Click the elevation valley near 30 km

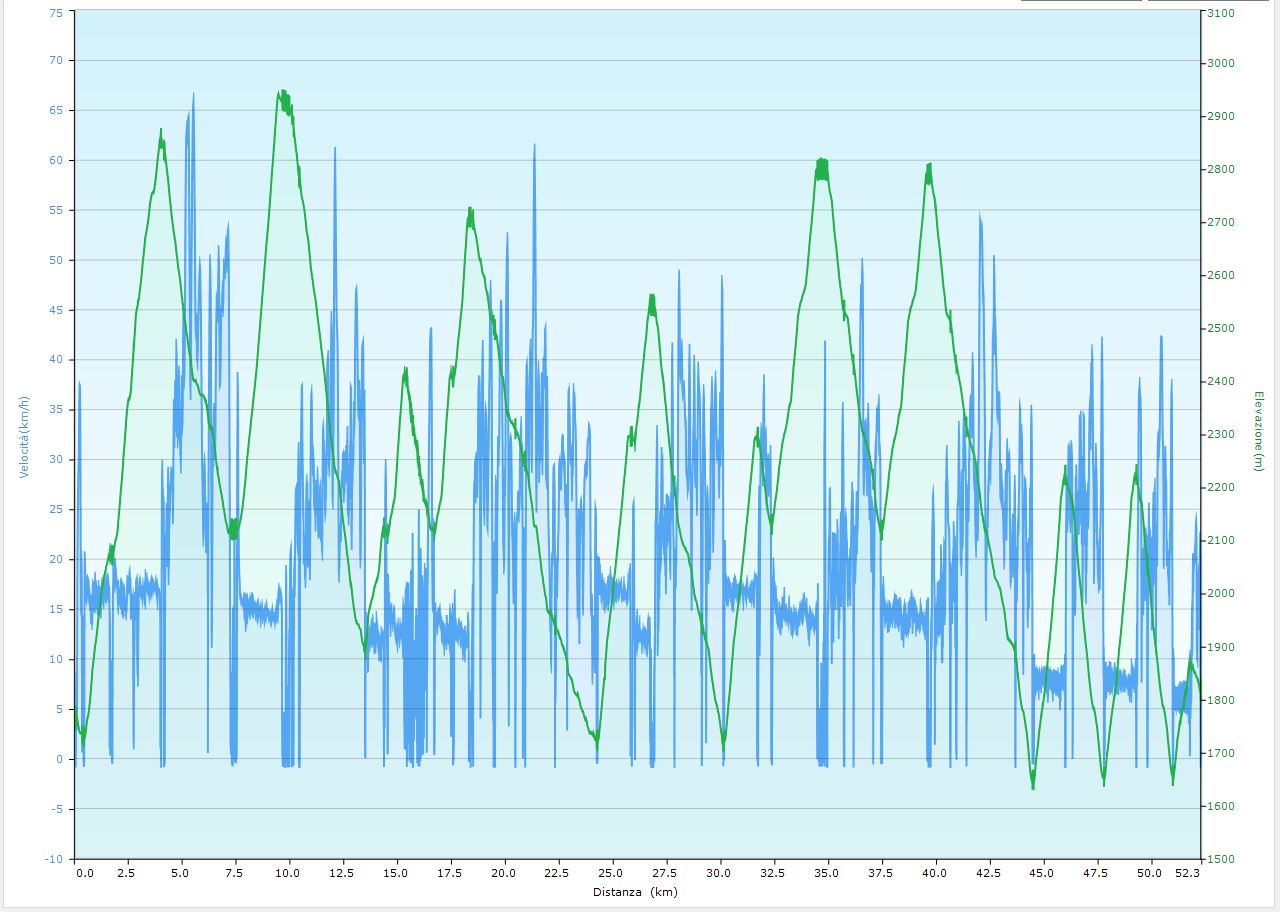tap(723, 746)
